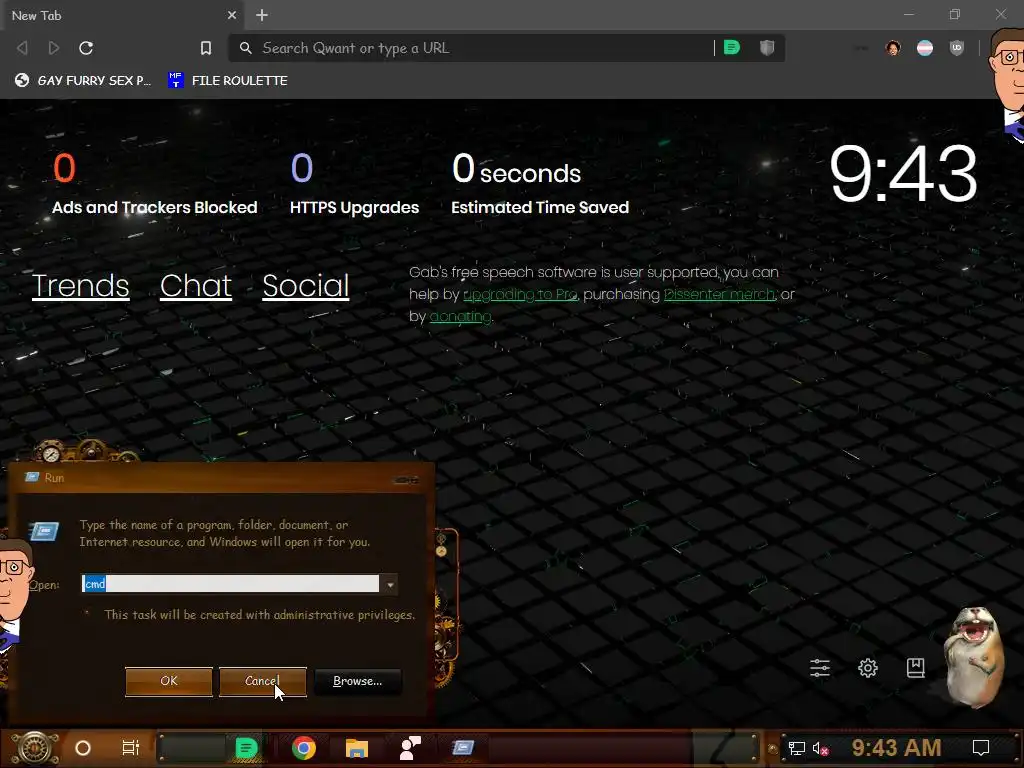1024x768 pixels.
Task: Click the large 9:43 clock display
Action: pyautogui.click(x=903, y=174)
